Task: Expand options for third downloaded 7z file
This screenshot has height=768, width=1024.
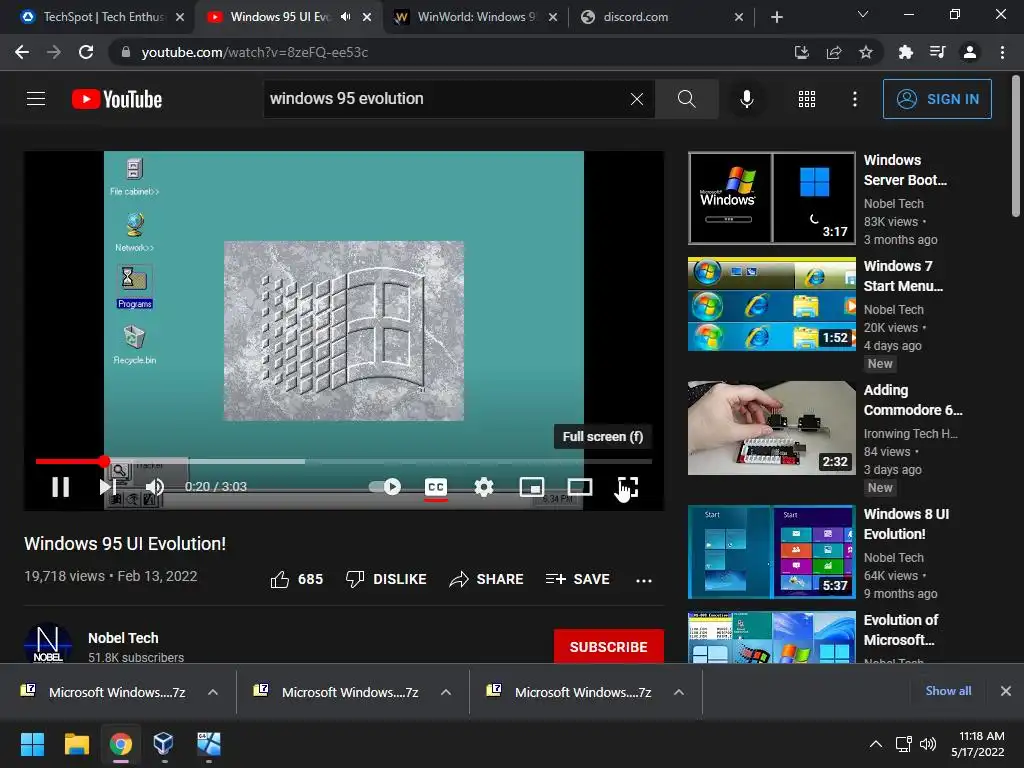Action: tap(679, 692)
